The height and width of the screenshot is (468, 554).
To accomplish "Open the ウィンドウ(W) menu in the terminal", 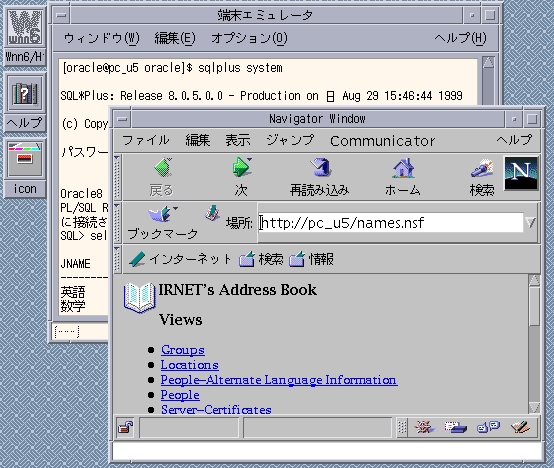I will 102,38.
